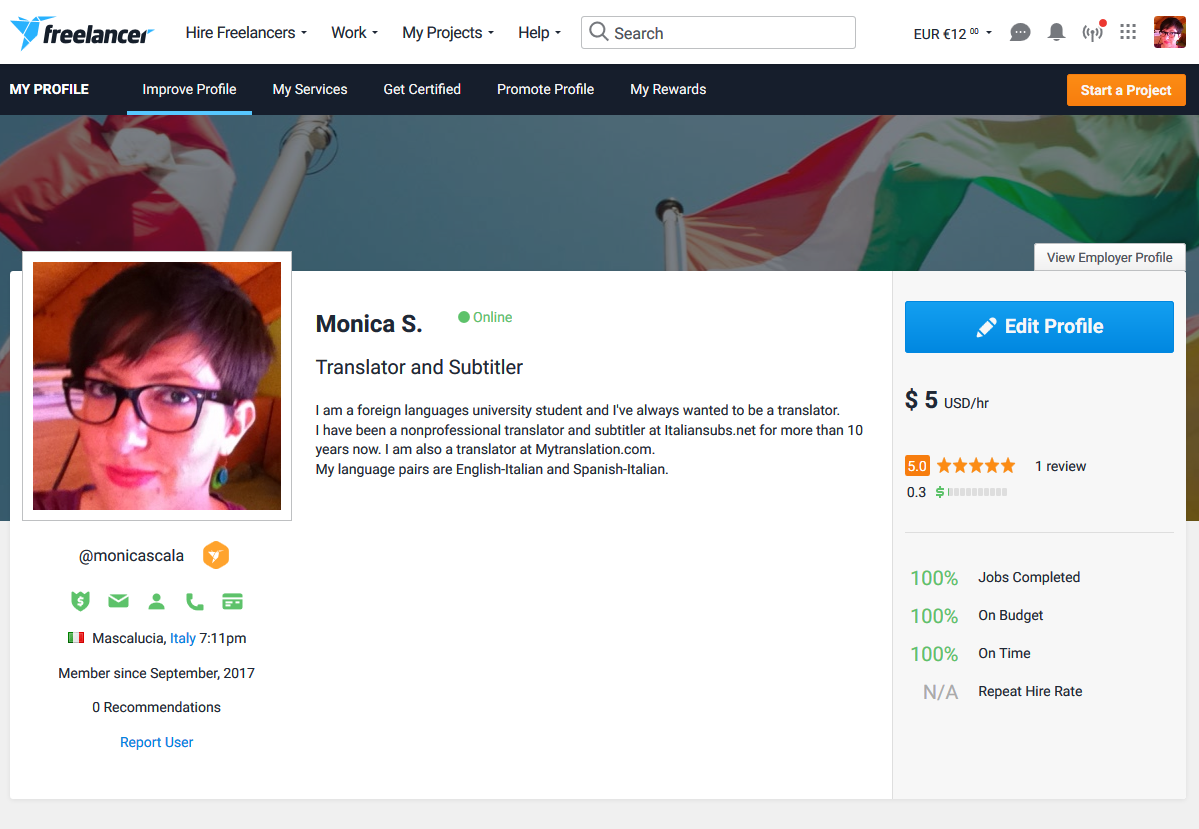Click the live feed broadcast icon
Screen dimensions: 1199x829
[x=1092, y=33]
